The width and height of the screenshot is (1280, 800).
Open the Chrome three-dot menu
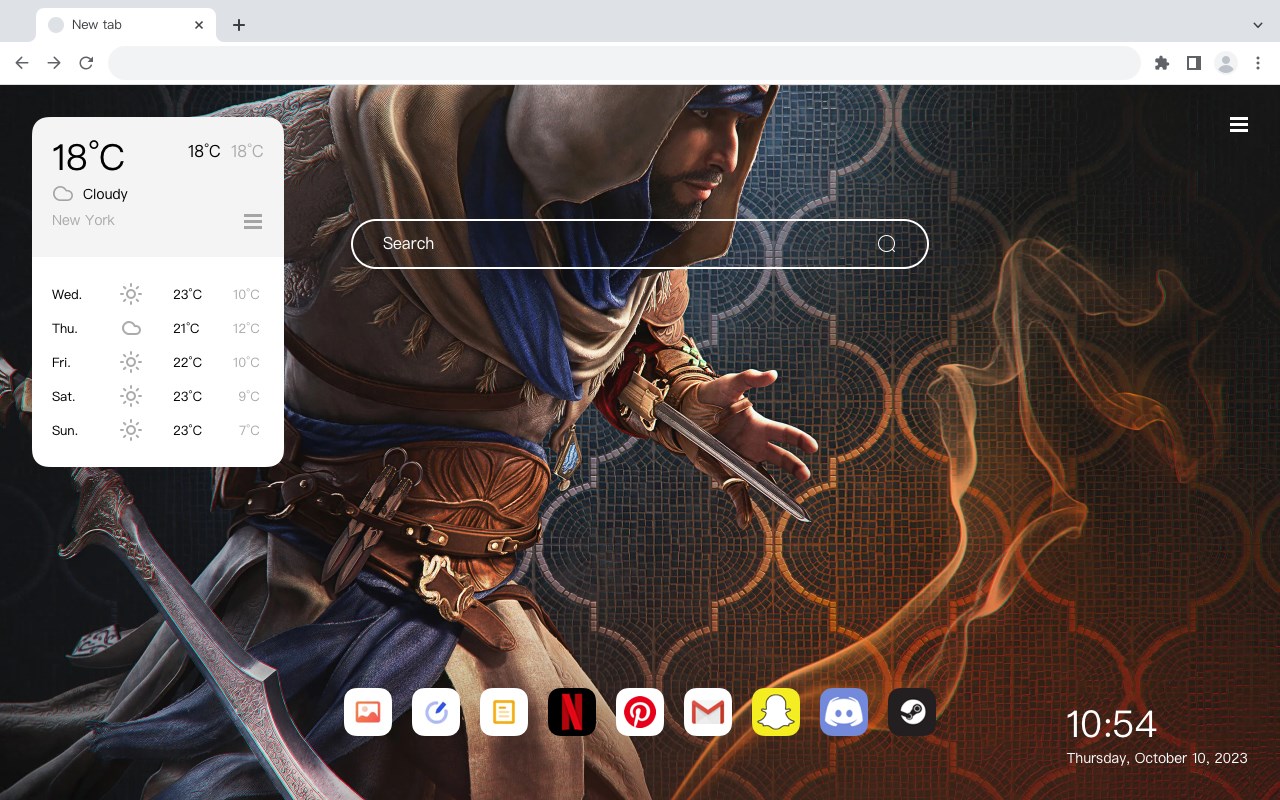1258,63
